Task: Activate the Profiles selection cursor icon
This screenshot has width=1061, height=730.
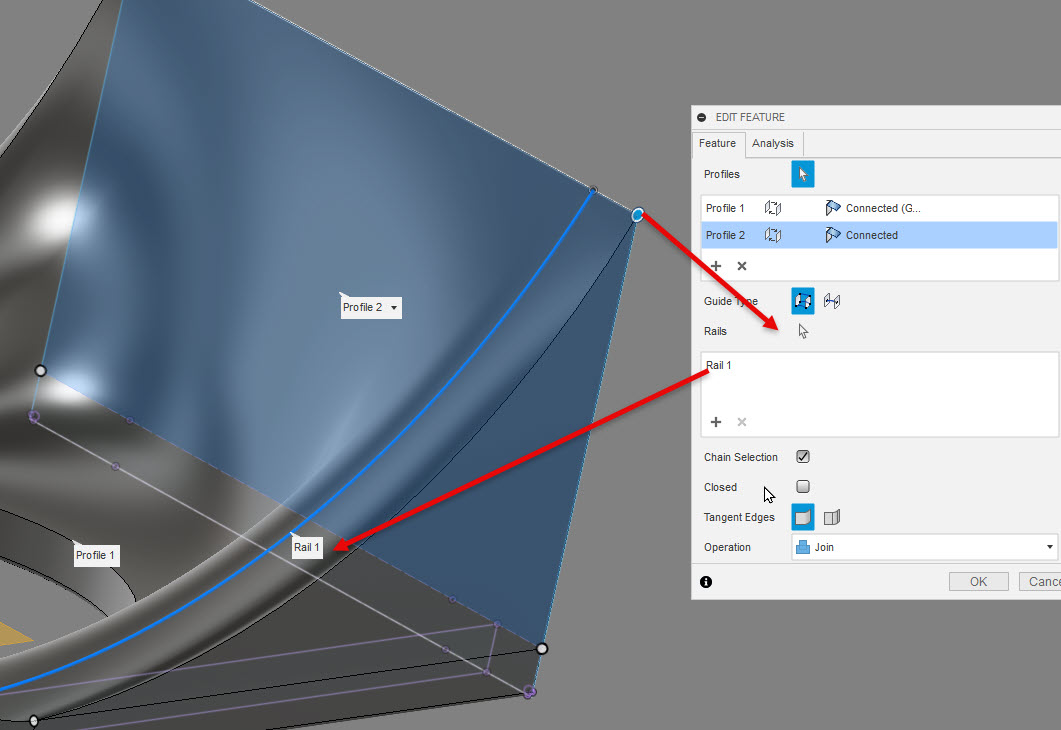Action: 803,174
